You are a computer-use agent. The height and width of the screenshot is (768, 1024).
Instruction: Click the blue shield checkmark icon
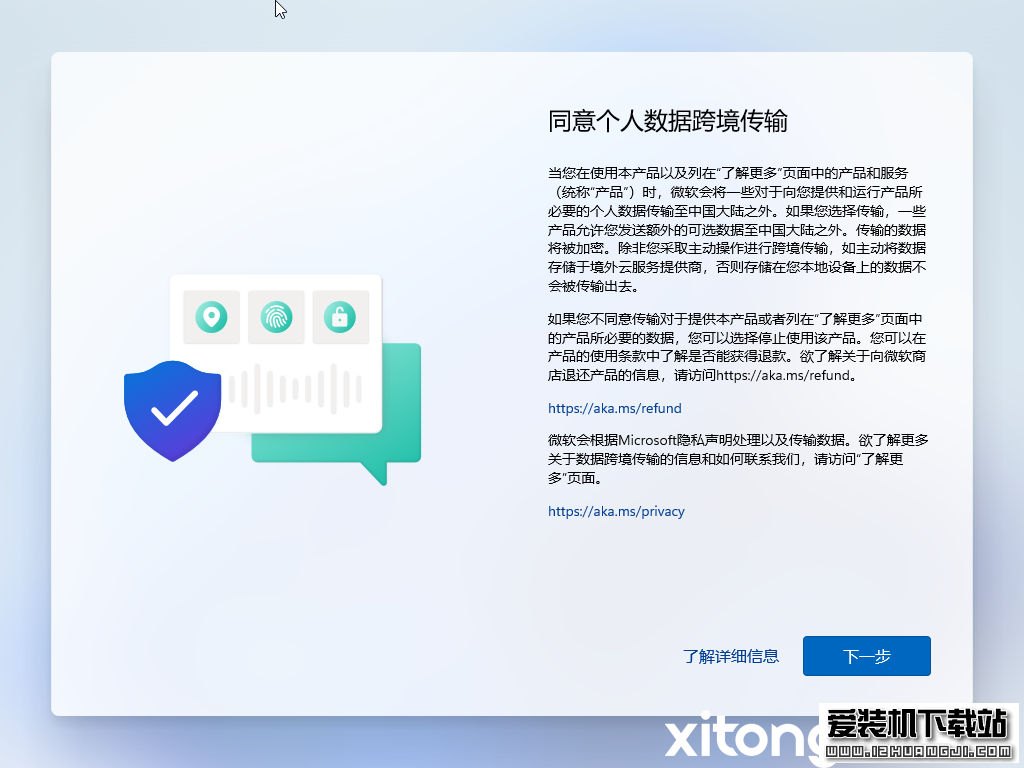[172, 410]
